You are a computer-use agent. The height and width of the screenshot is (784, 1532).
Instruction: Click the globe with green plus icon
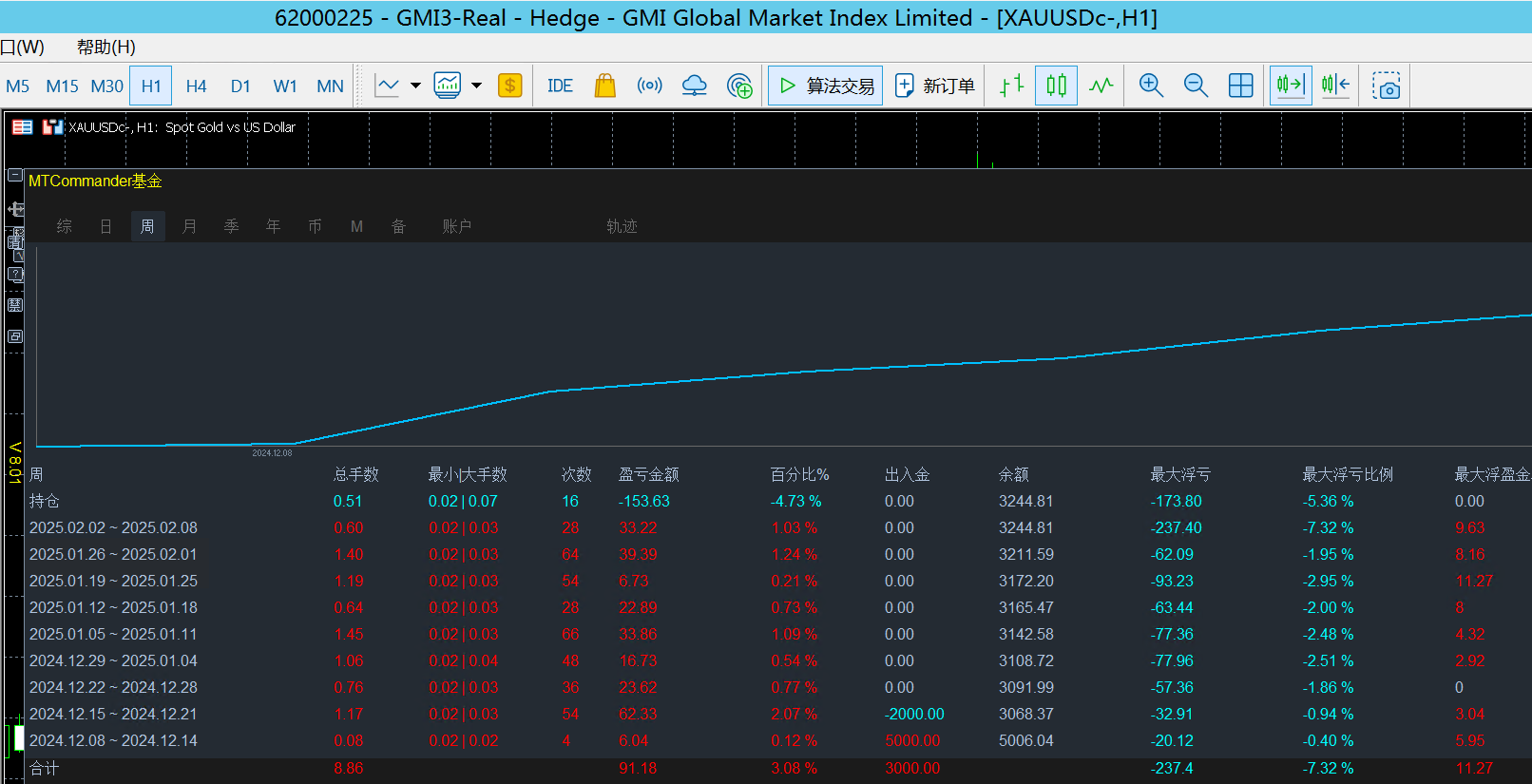(x=739, y=86)
